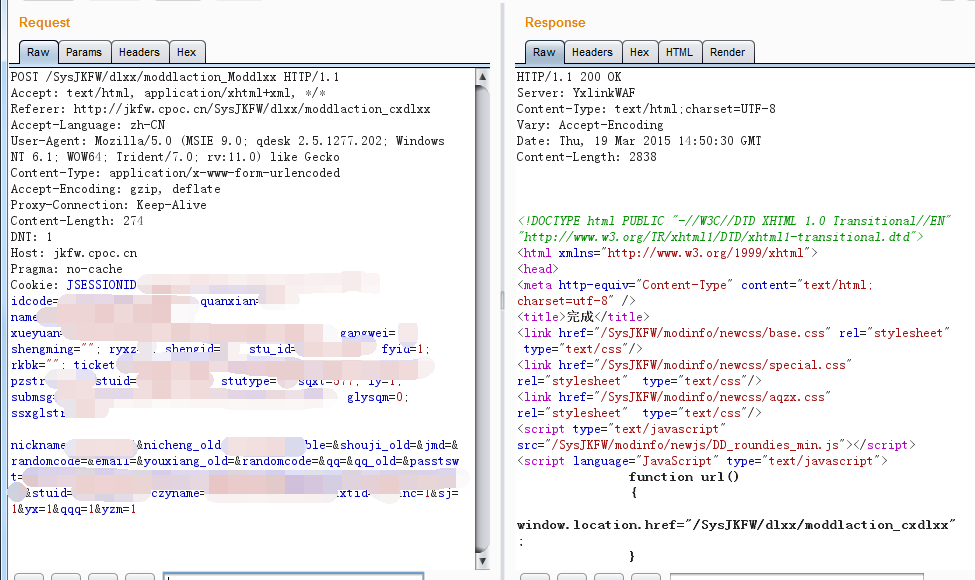Click the 'Date: Thu, 19 Mar 2015' line

[x=639, y=141]
